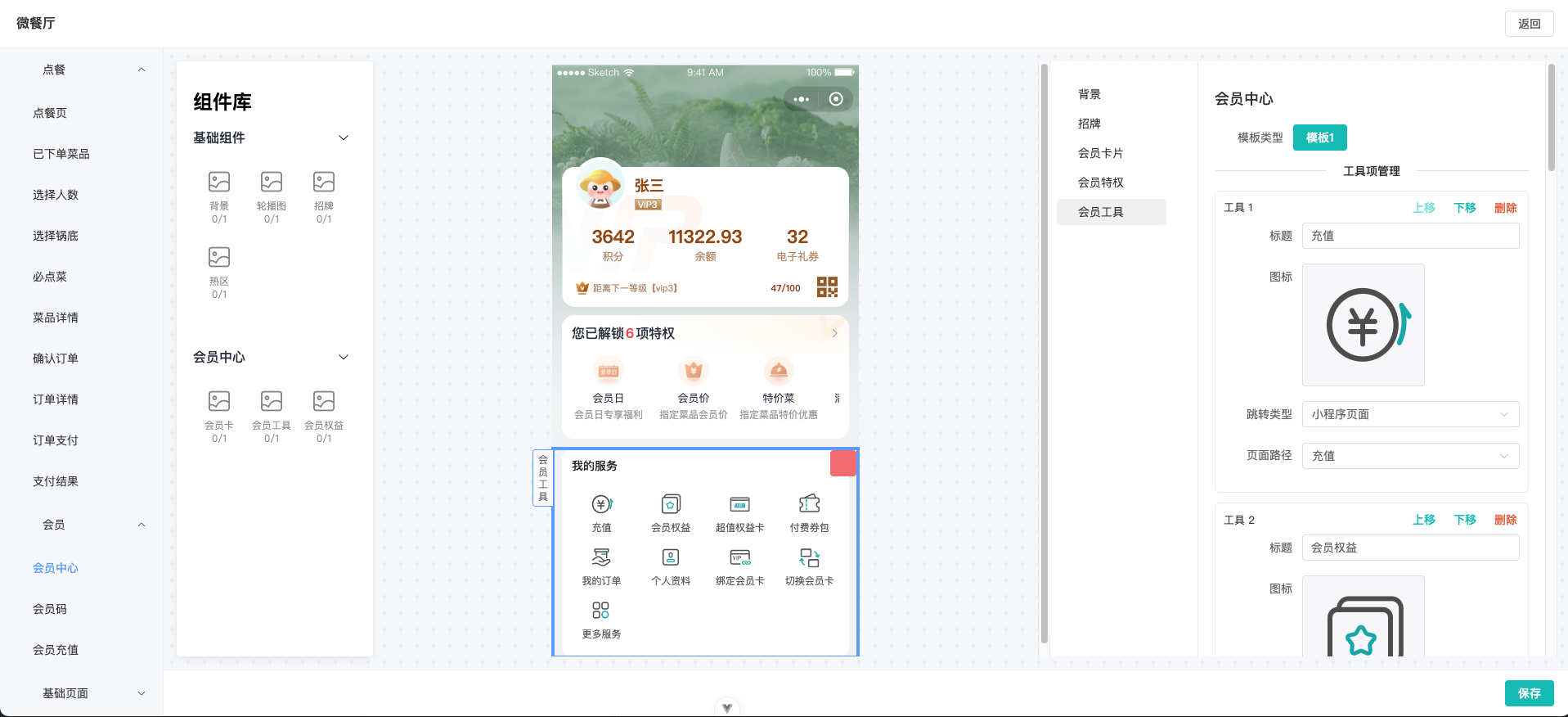Tap the 我的订单 icon in preview

[601, 557]
